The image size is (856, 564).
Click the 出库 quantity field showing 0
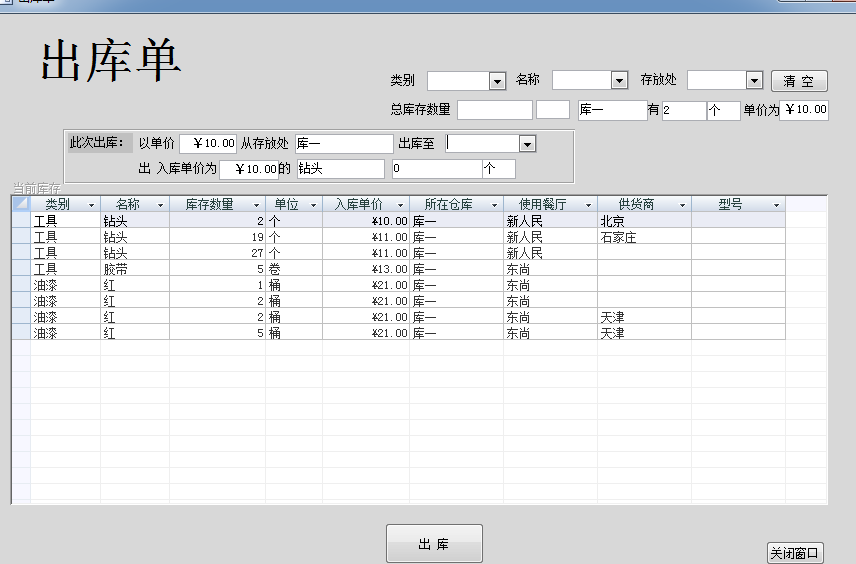click(x=435, y=169)
